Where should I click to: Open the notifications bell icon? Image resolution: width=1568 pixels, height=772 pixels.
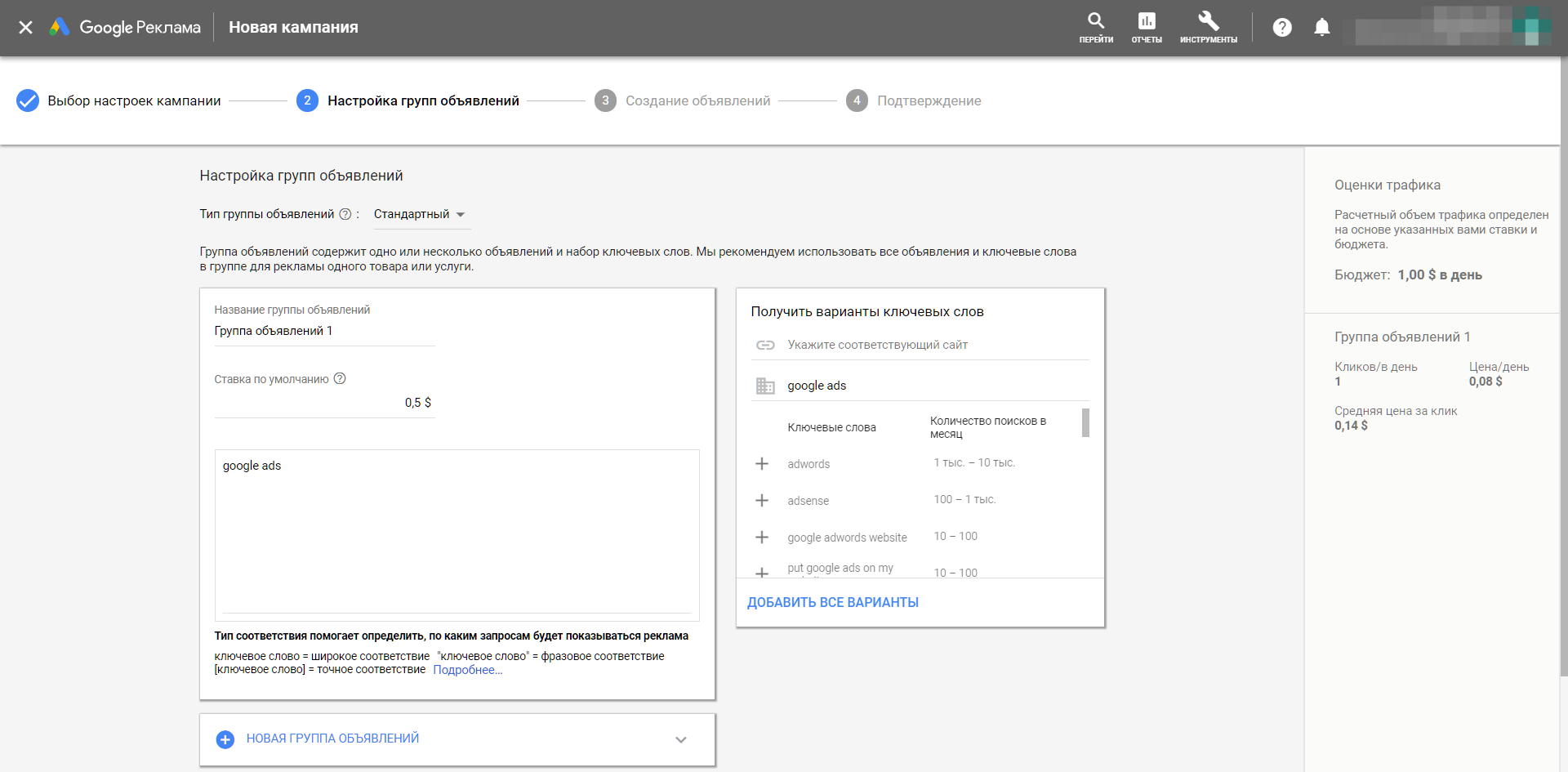click(x=1322, y=27)
